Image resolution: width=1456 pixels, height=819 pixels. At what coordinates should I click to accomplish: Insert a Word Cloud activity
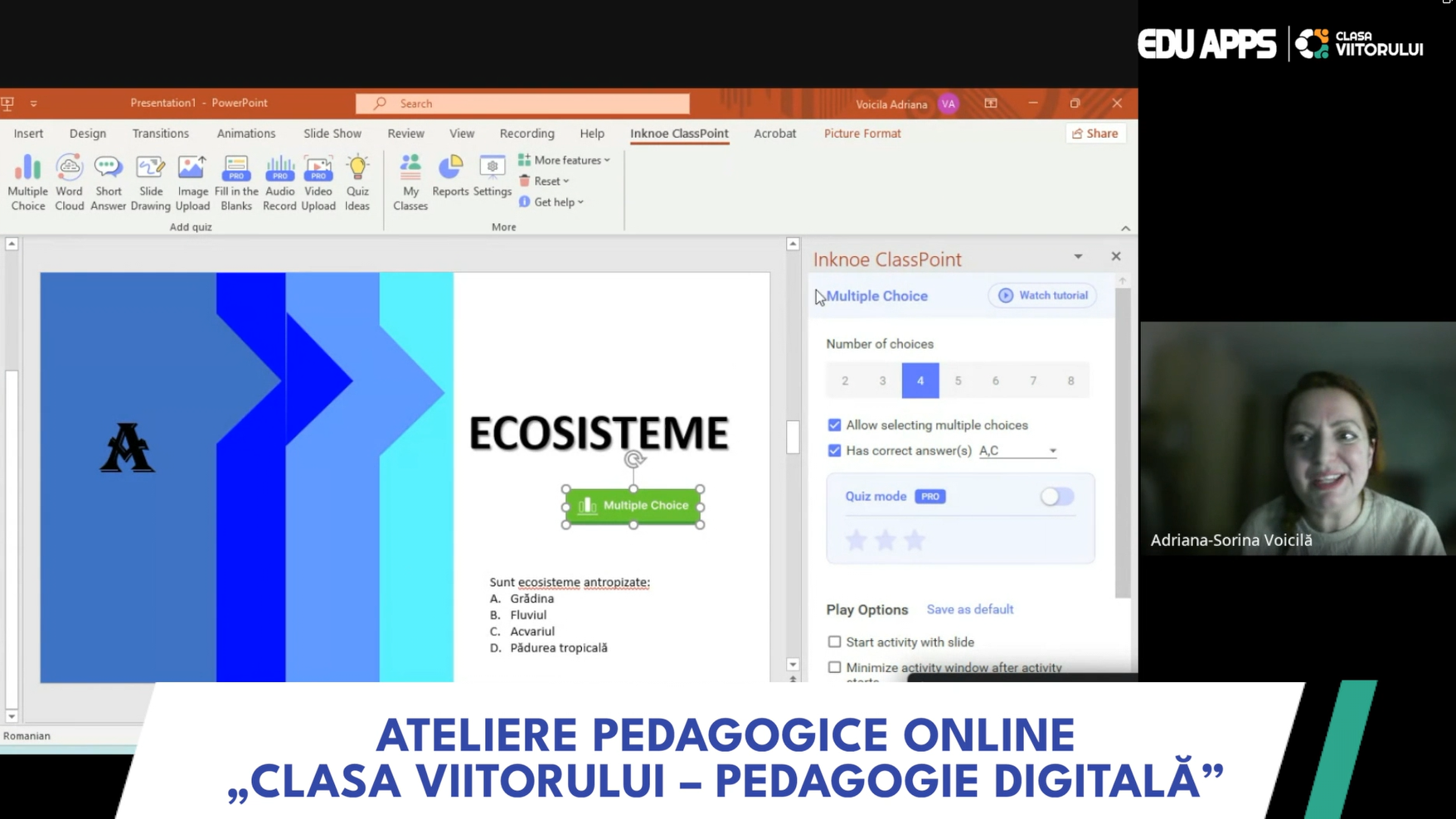(x=69, y=183)
